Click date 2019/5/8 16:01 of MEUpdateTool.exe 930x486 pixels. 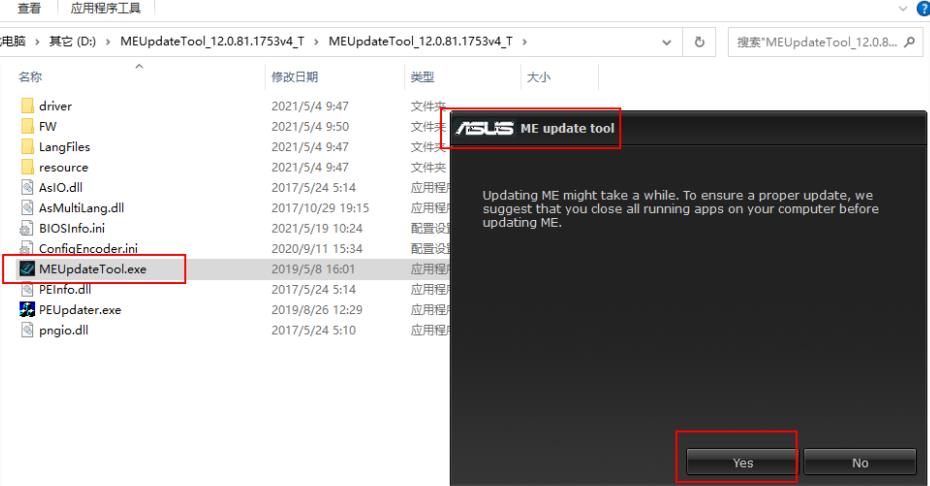[x=313, y=269]
